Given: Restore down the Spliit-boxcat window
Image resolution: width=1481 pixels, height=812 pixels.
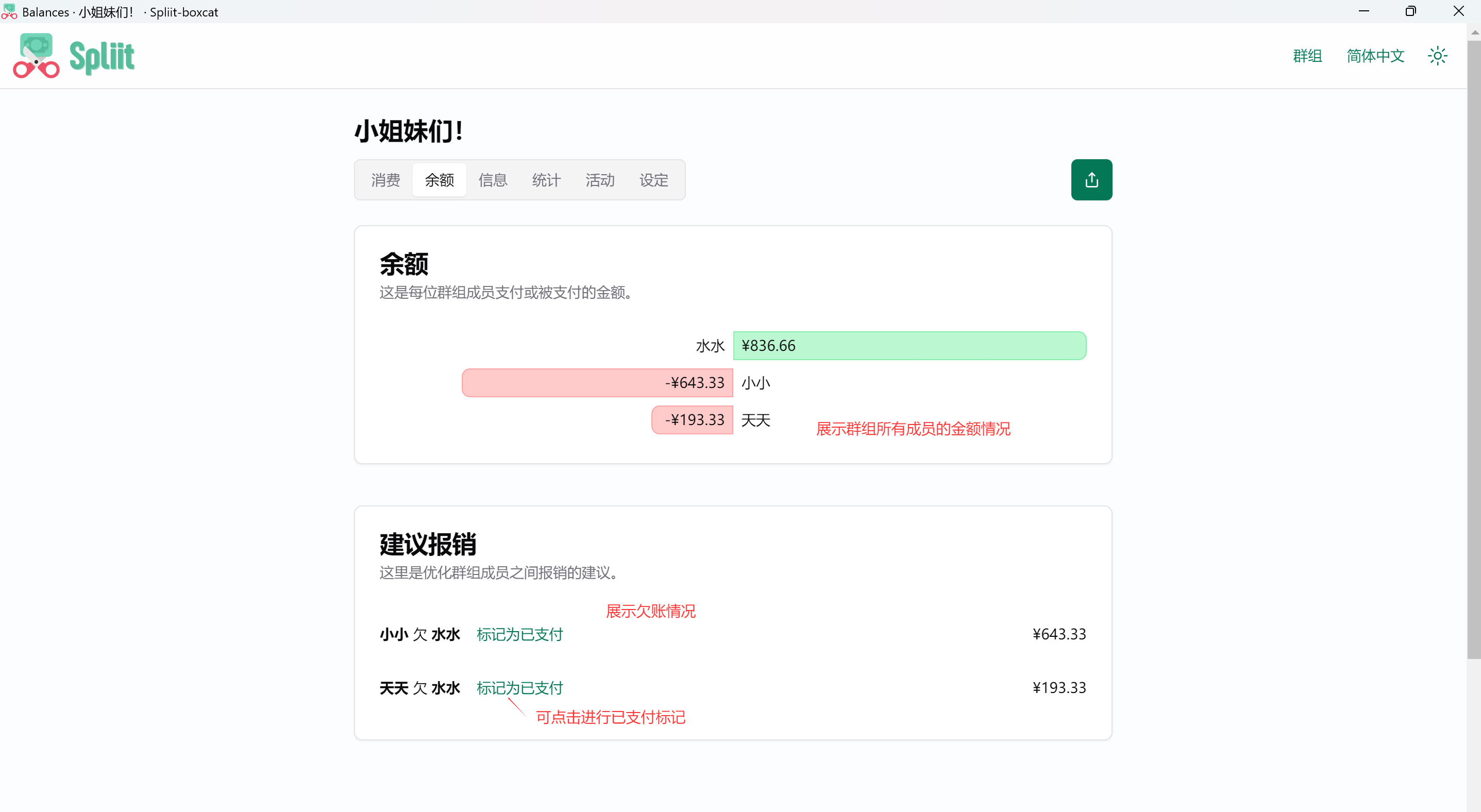Looking at the screenshot, I should click(1411, 11).
